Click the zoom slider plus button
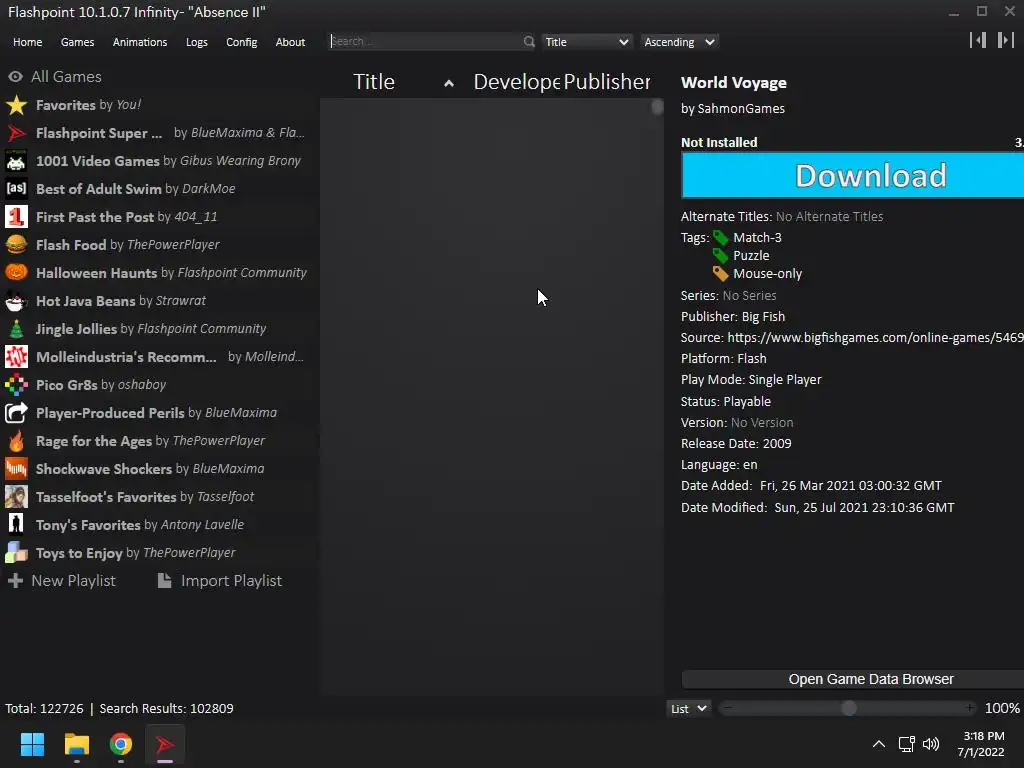The width and height of the screenshot is (1024, 768). point(970,709)
